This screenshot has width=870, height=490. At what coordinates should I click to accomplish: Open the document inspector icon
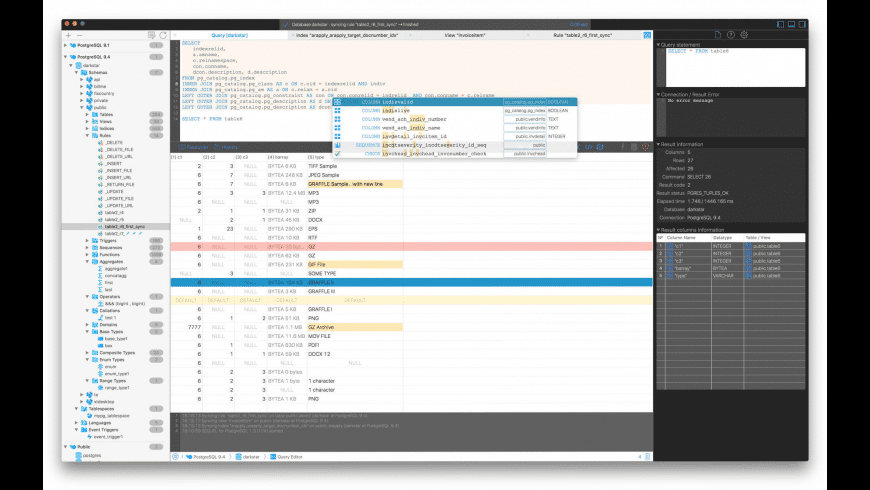coord(717,34)
